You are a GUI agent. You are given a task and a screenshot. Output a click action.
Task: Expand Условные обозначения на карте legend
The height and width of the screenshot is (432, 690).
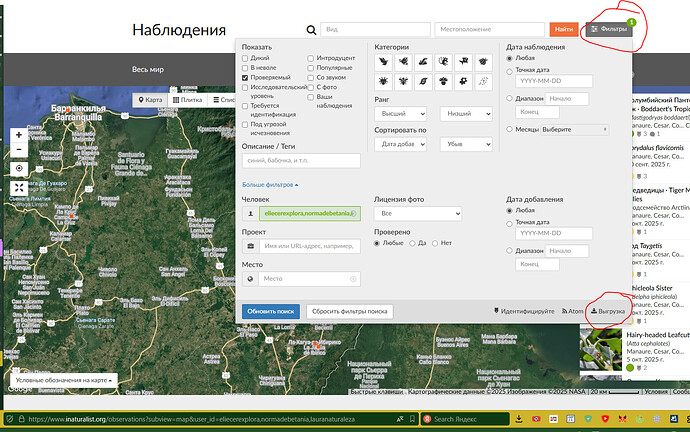pos(64,380)
